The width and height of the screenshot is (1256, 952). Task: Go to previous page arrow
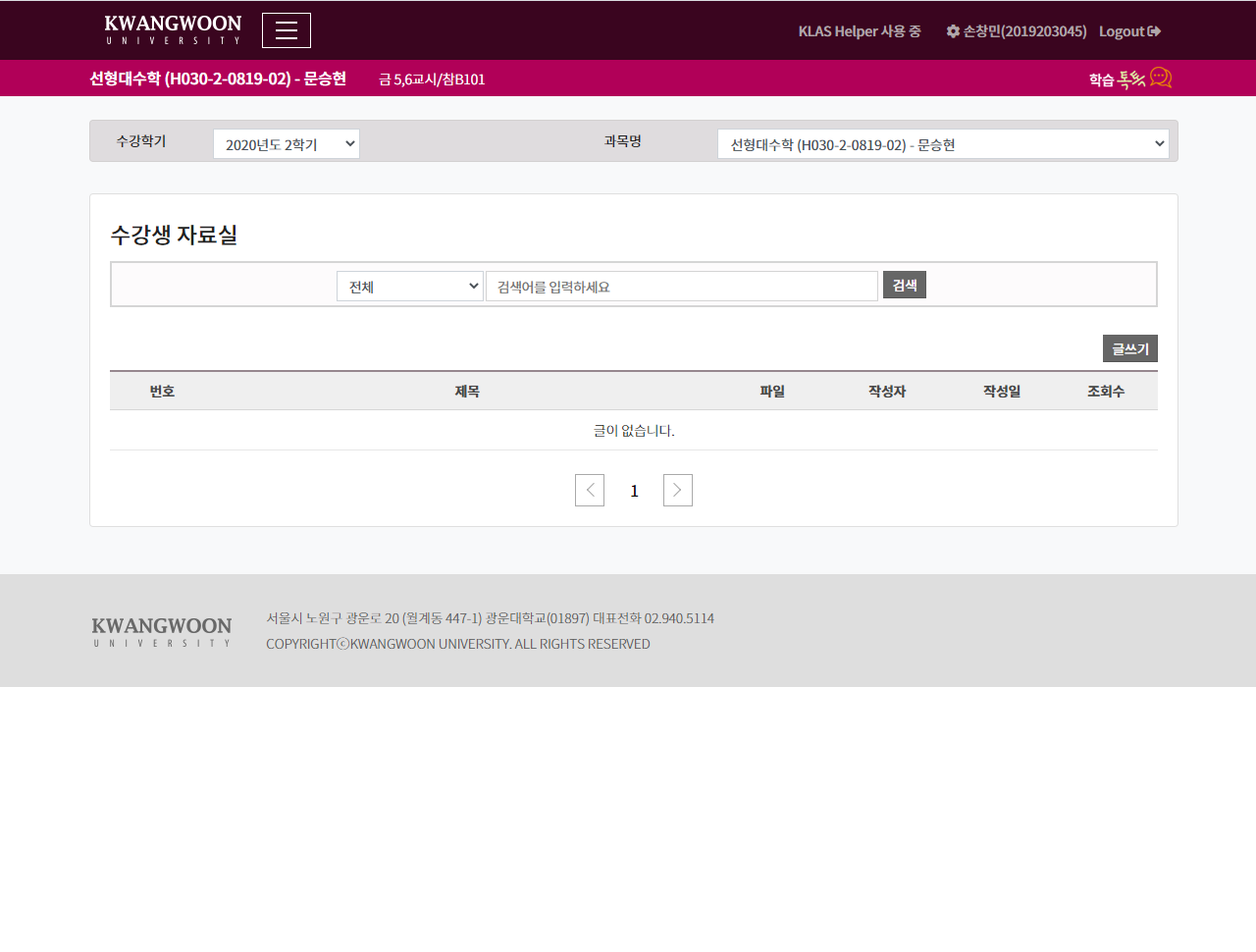coord(590,491)
